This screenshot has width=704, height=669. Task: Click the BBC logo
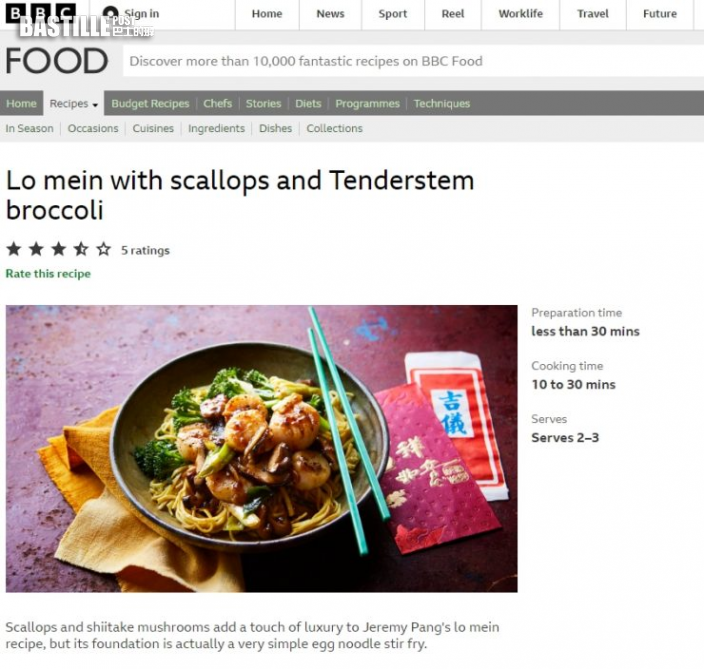(x=41, y=13)
